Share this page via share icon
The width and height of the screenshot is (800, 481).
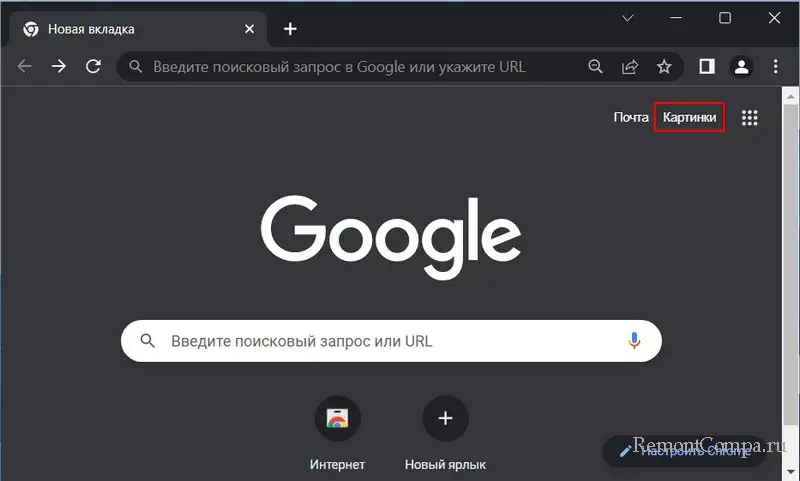point(630,67)
